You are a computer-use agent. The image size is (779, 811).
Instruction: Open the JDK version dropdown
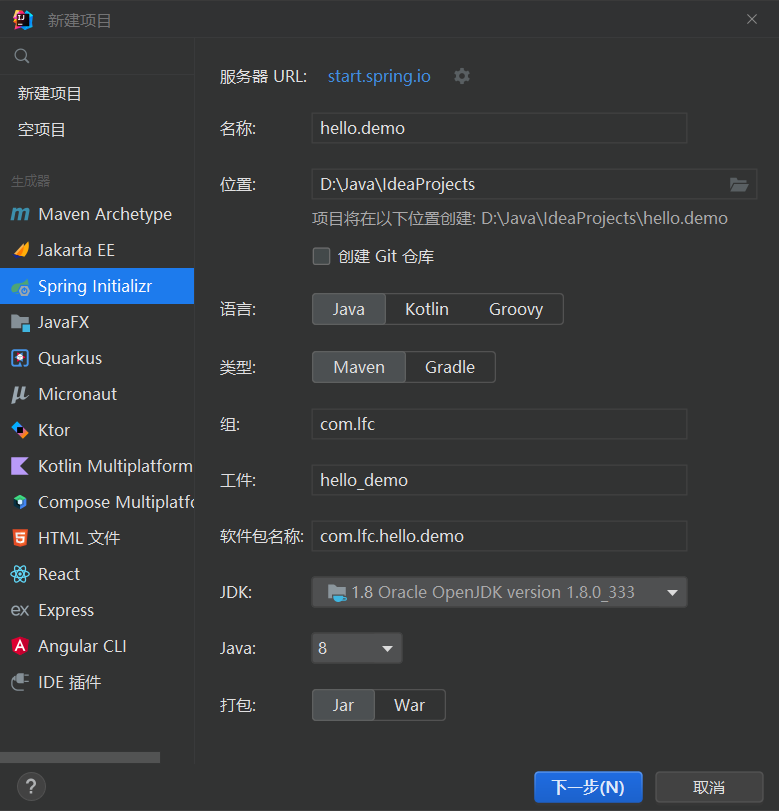pyautogui.click(x=499, y=592)
